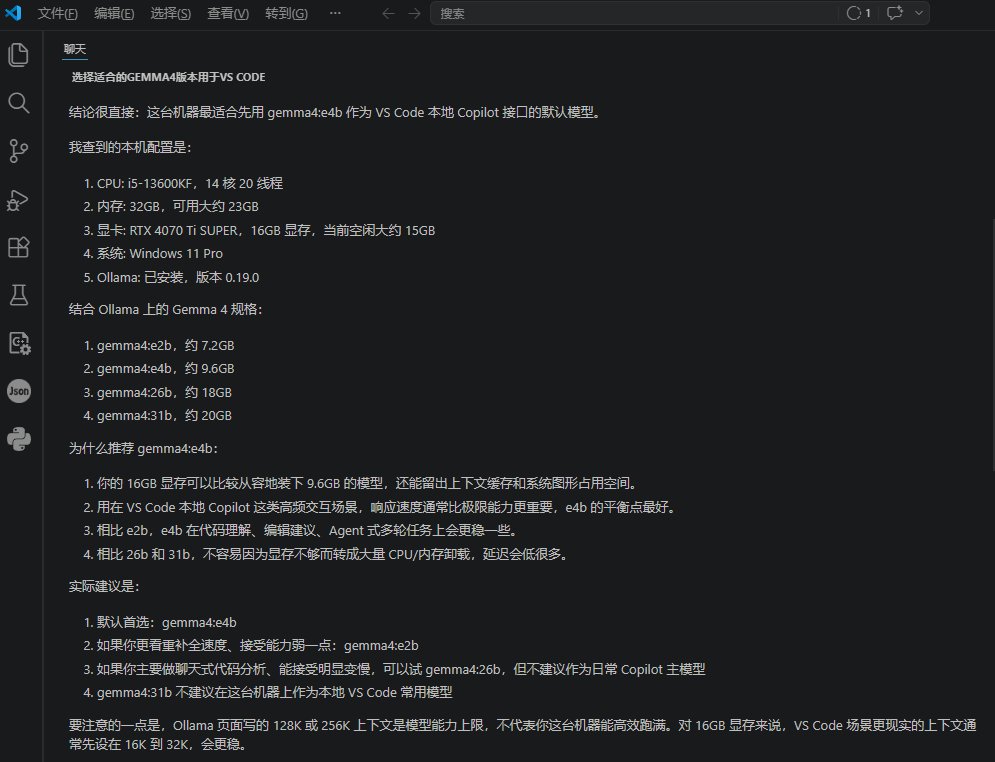Click the VS Code logo icon
The height and width of the screenshot is (762, 995).
click(13, 13)
